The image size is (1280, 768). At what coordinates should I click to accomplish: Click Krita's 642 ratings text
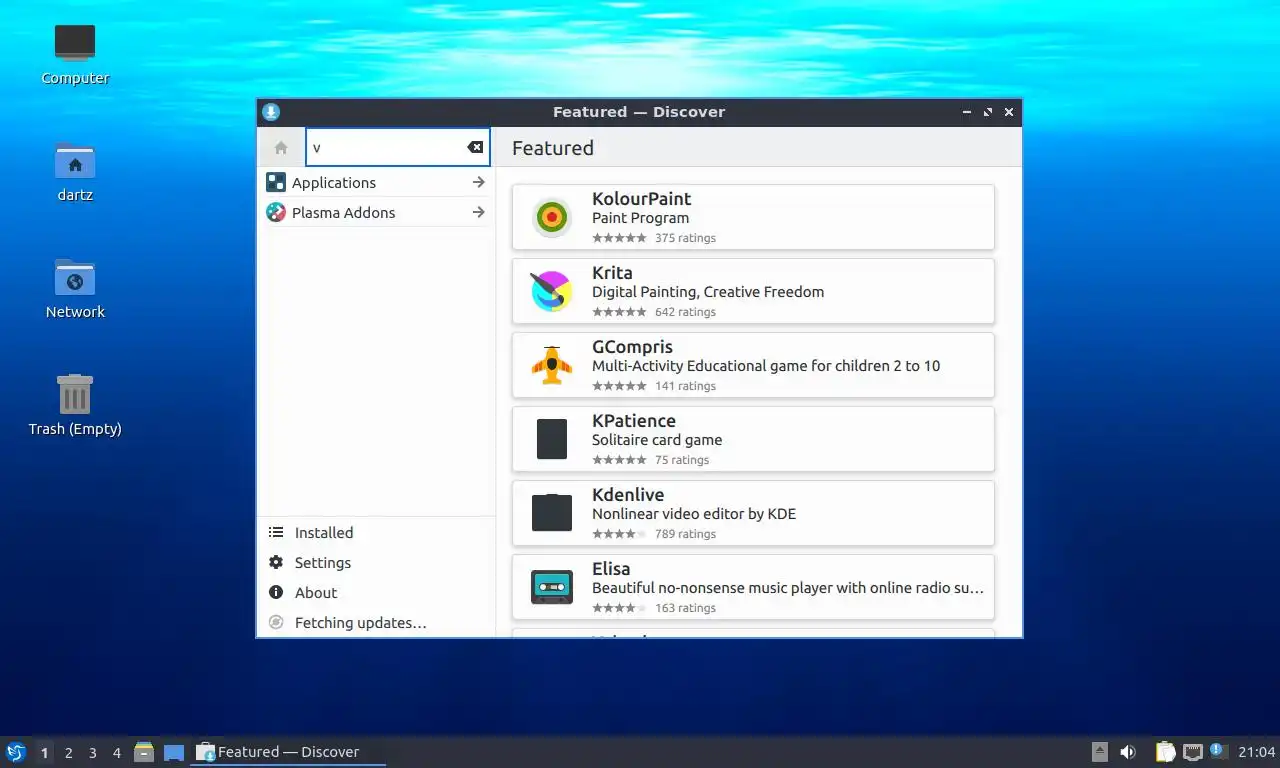(x=685, y=312)
